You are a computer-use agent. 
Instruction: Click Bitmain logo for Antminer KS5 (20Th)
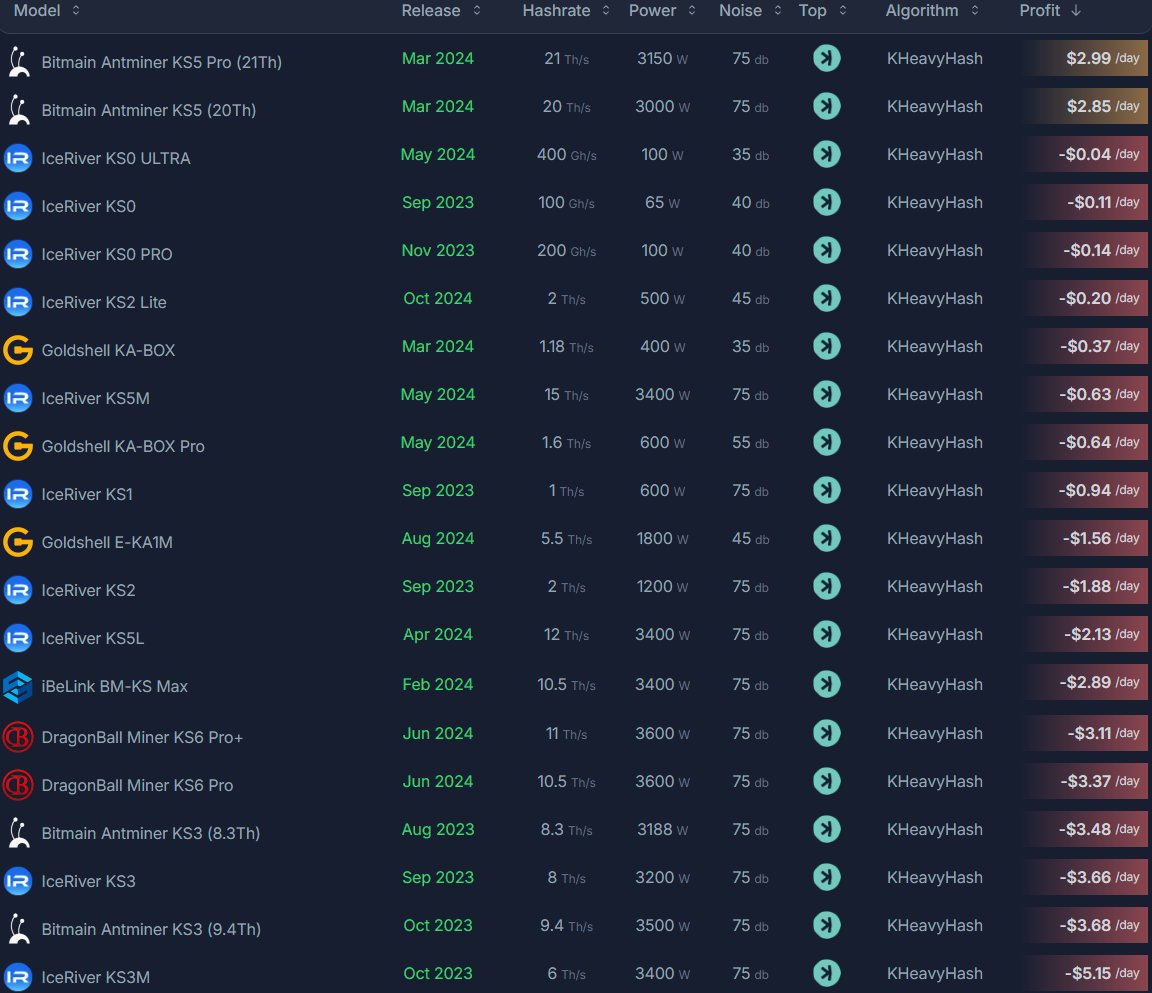click(18, 110)
